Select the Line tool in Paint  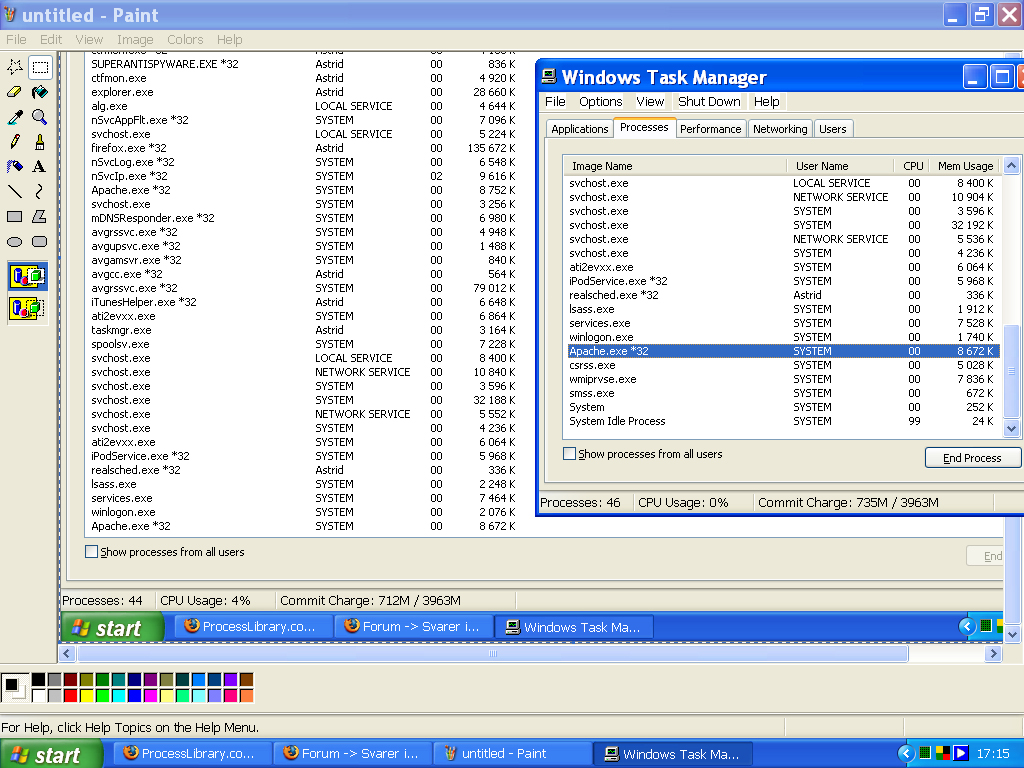coord(14,191)
